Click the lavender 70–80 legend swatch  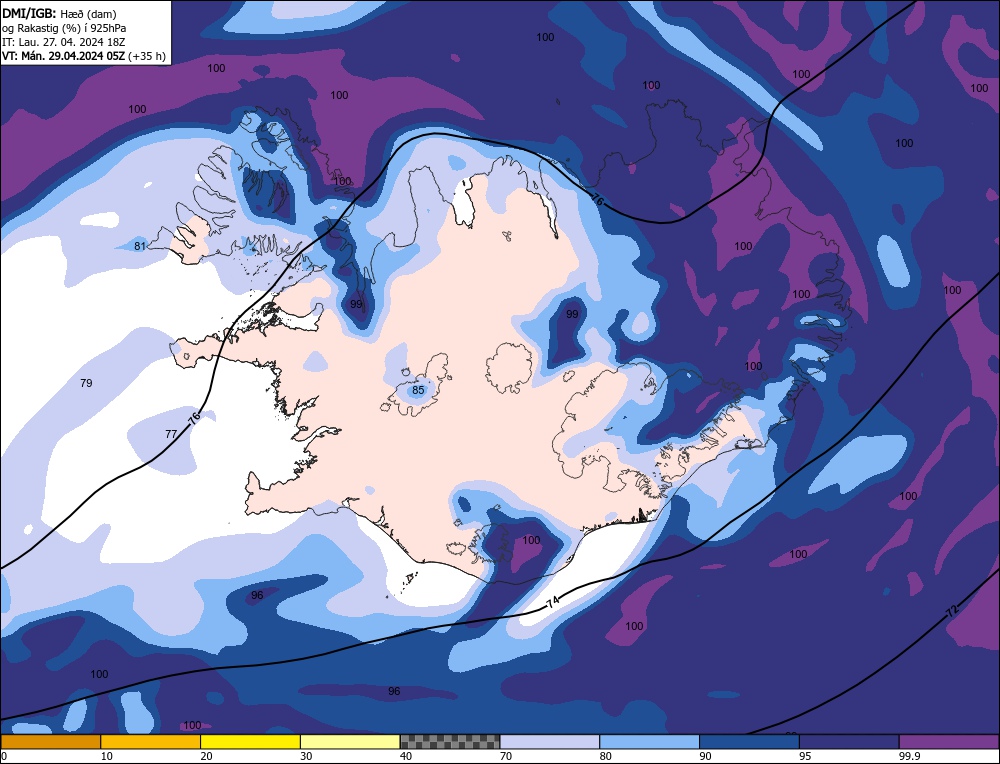pos(550,742)
